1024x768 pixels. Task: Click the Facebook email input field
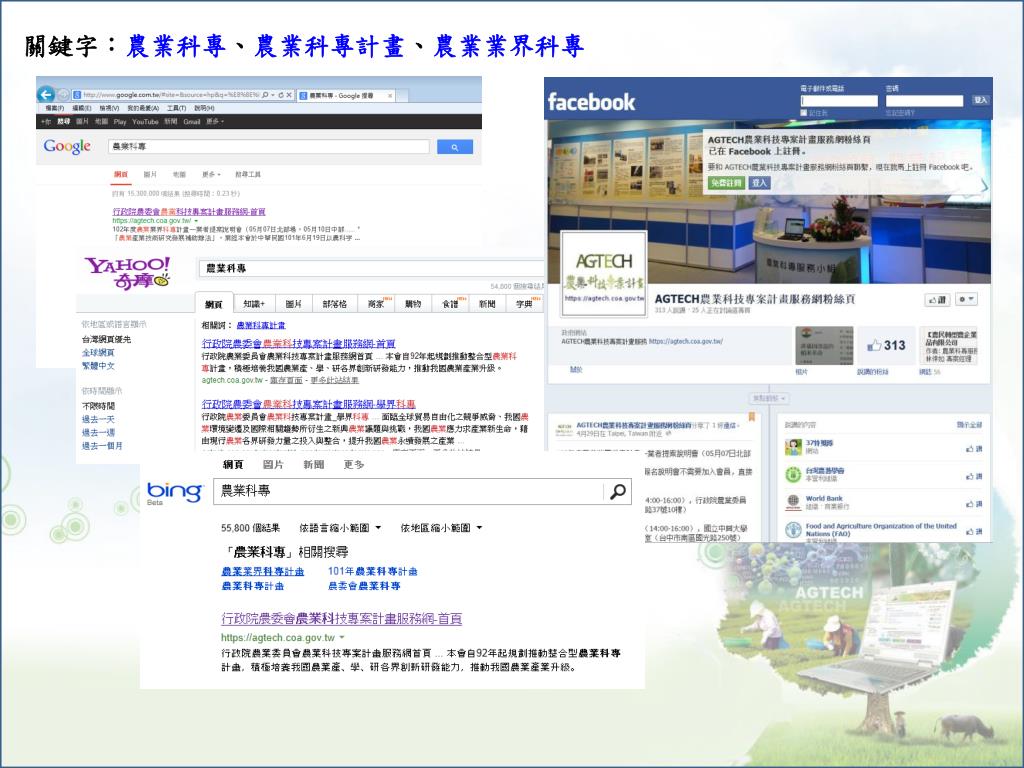click(x=839, y=101)
